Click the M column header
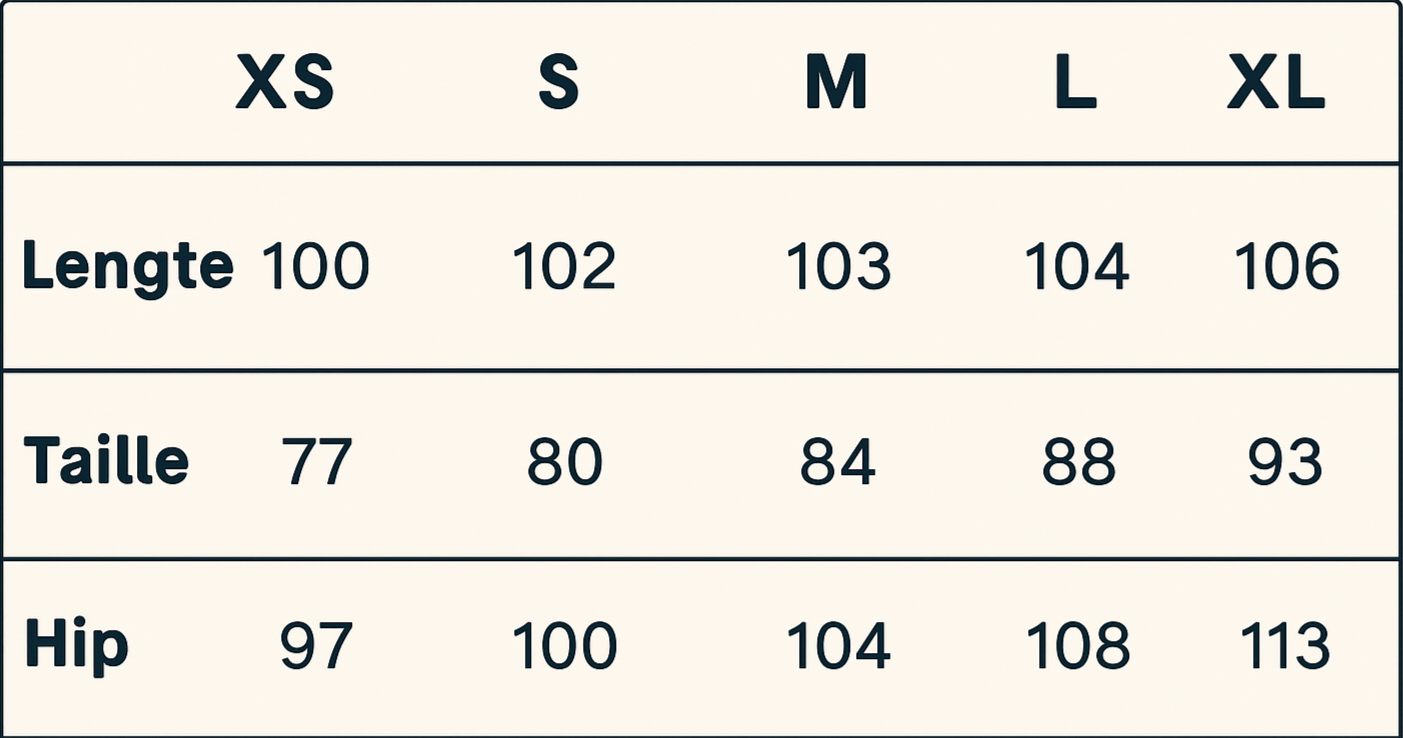The height and width of the screenshot is (738, 1403). (836, 84)
